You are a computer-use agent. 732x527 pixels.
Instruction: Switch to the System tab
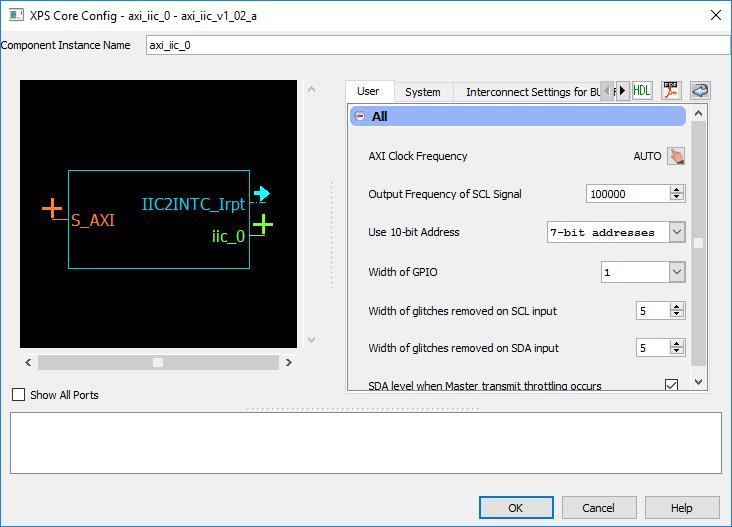coord(423,92)
